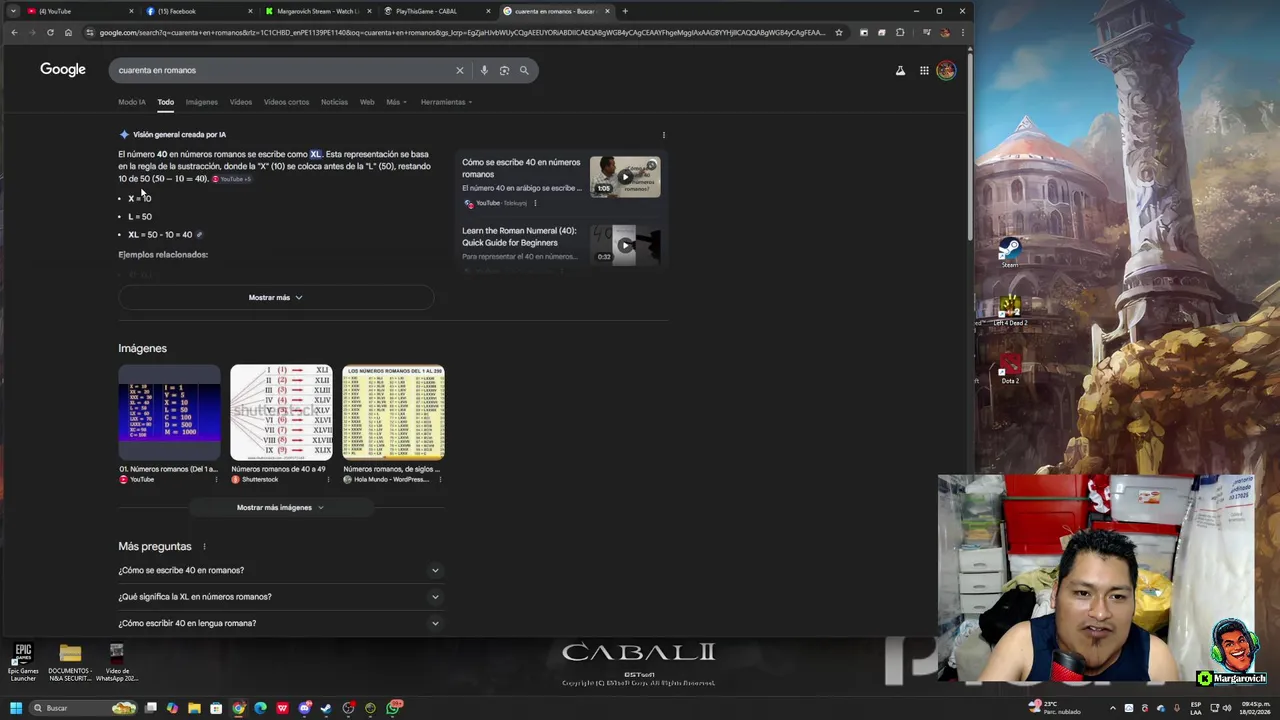
Task: Open the Chrome tab list dropdown arrow
Action: click(13, 11)
